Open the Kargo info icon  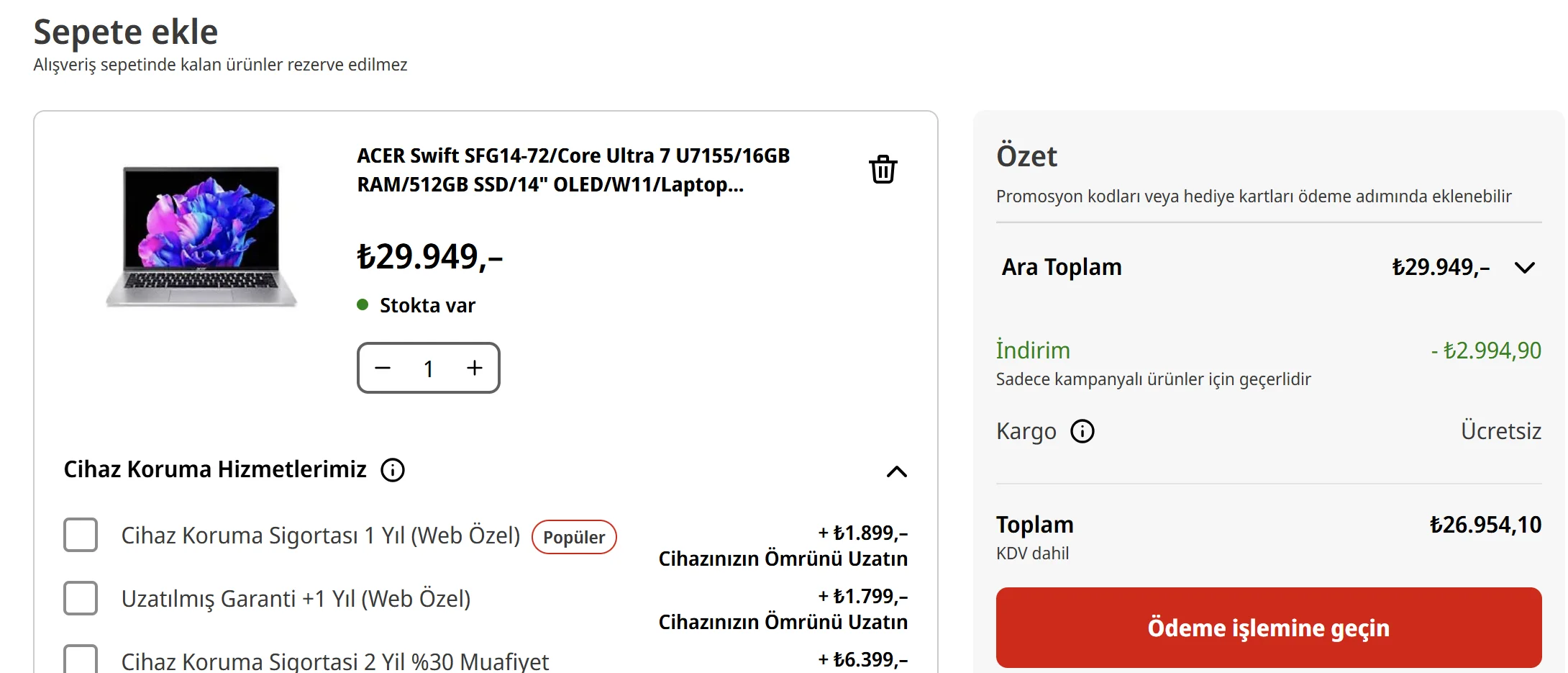tap(1082, 431)
